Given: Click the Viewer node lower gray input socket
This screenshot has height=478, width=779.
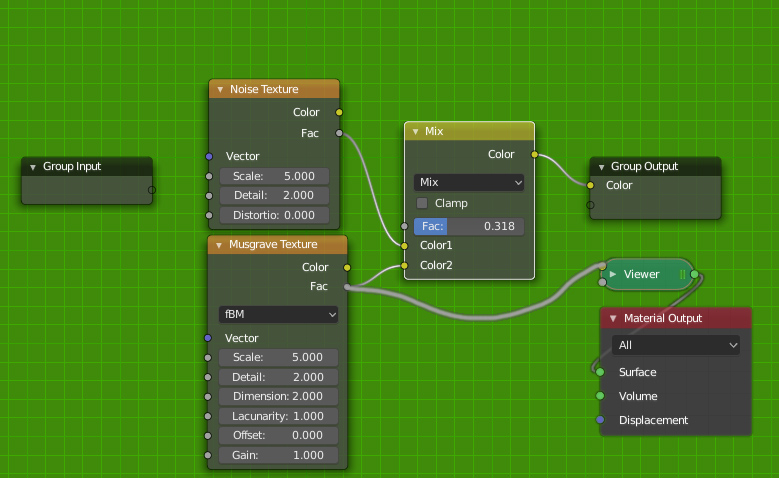Looking at the screenshot, I should [603, 282].
